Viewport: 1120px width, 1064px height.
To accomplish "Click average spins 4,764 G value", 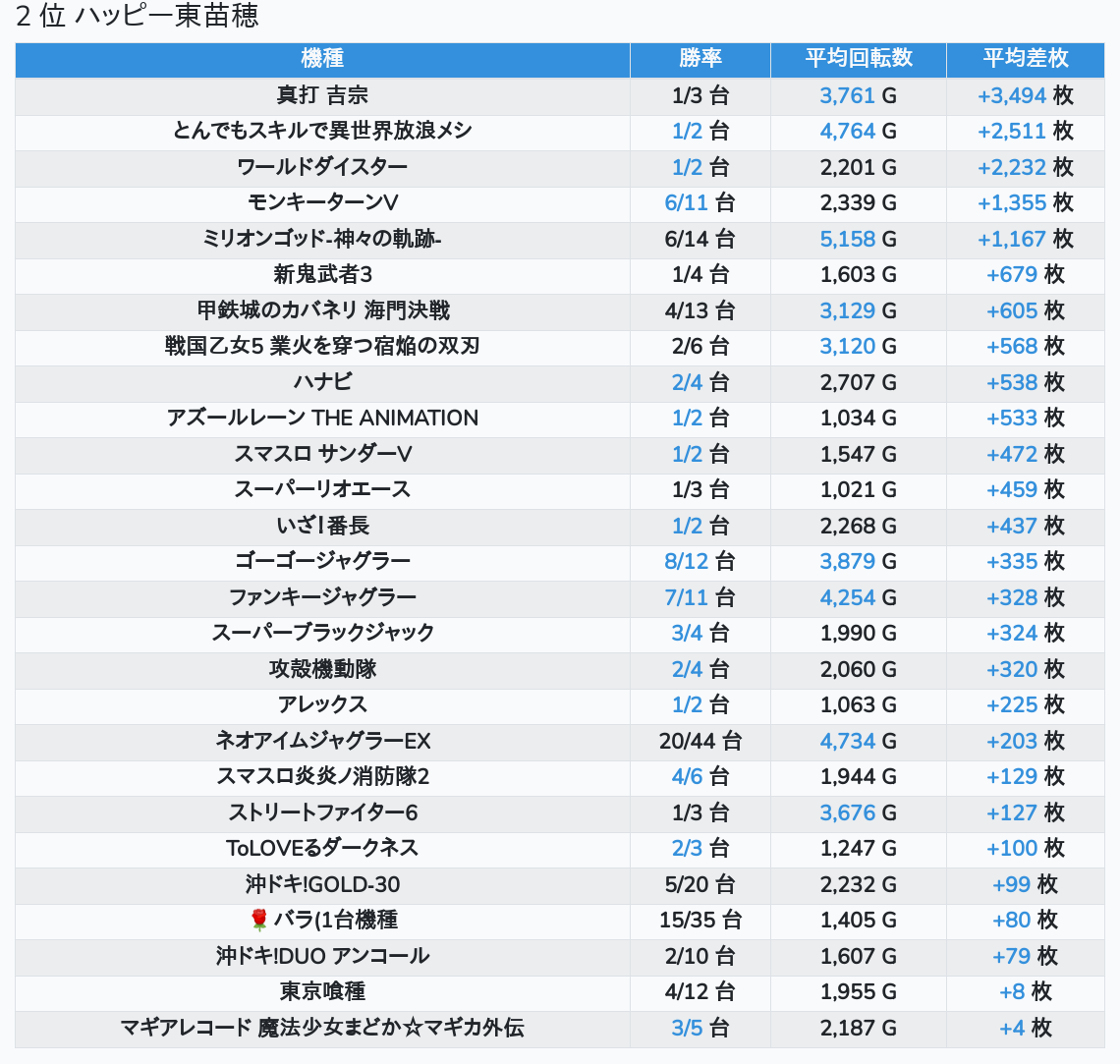I will click(858, 132).
